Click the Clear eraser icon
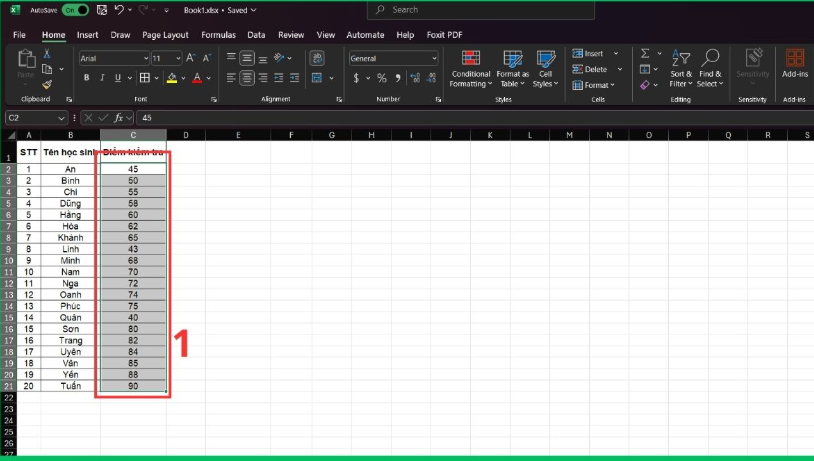This screenshot has width=814, height=461. coord(645,85)
